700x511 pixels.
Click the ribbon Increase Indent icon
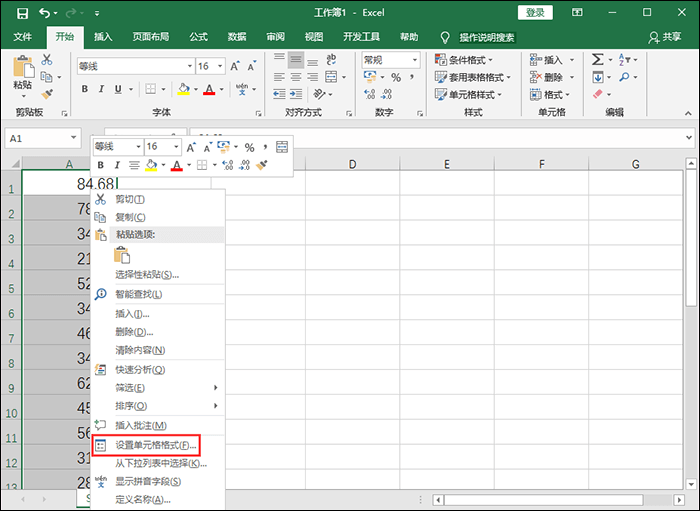[296, 94]
